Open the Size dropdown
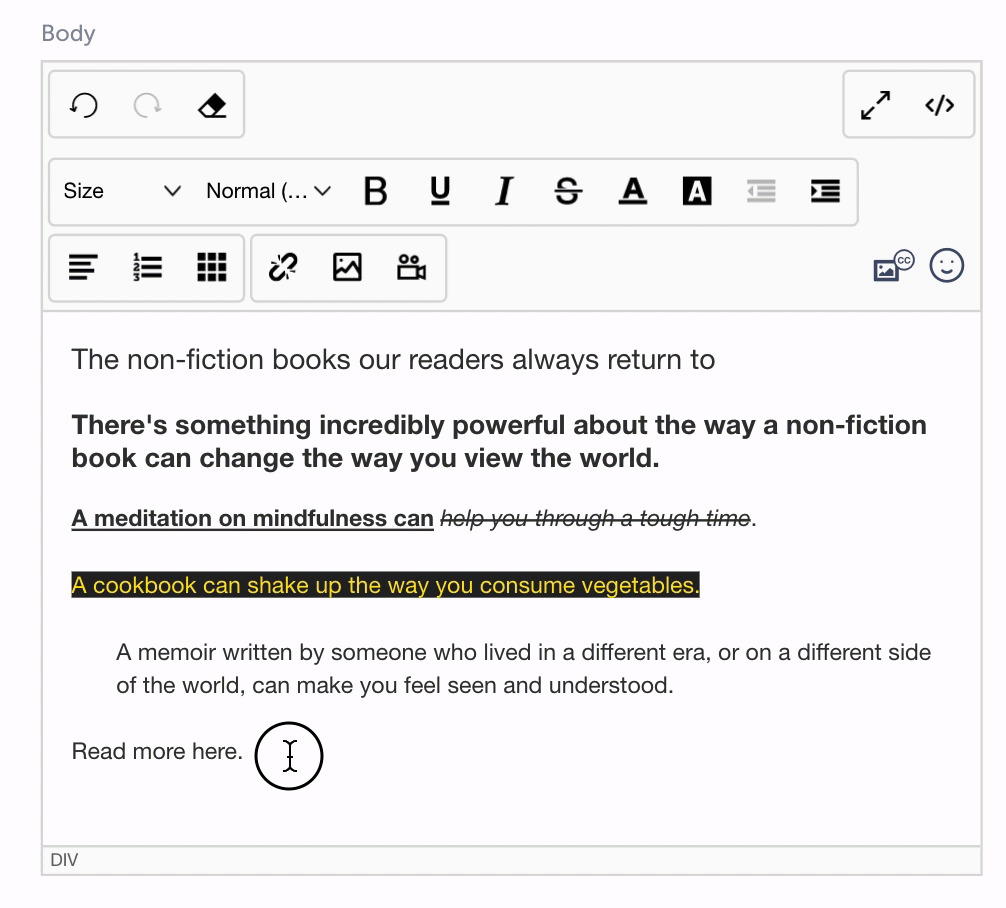The width and height of the screenshot is (1006, 908). 122,191
